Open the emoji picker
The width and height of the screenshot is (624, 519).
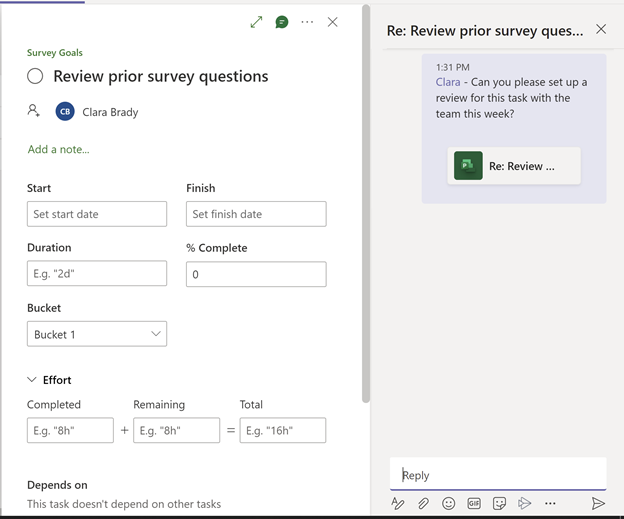tap(449, 503)
